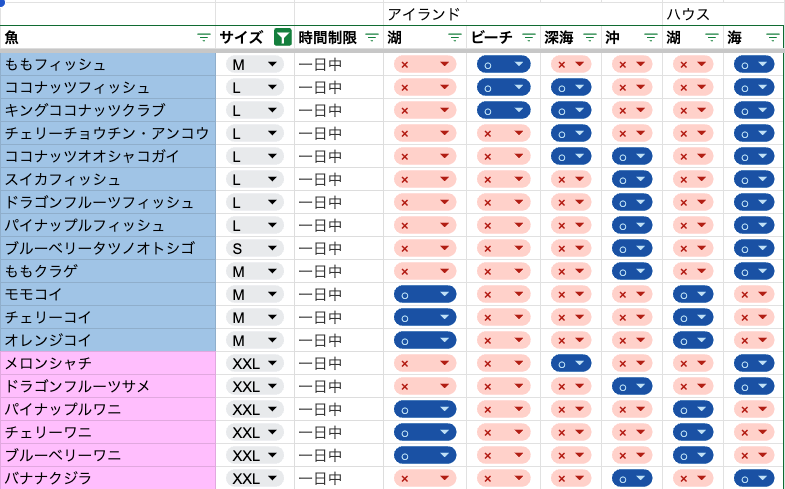The height and width of the screenshot is (489, 785).
Task: Open ももフィッシュ ビーチ ○ dropdown chip
Action: pos(503,65)
